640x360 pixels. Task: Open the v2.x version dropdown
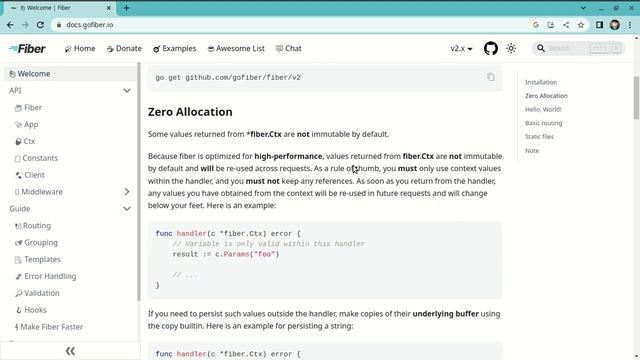pos(461,49)
